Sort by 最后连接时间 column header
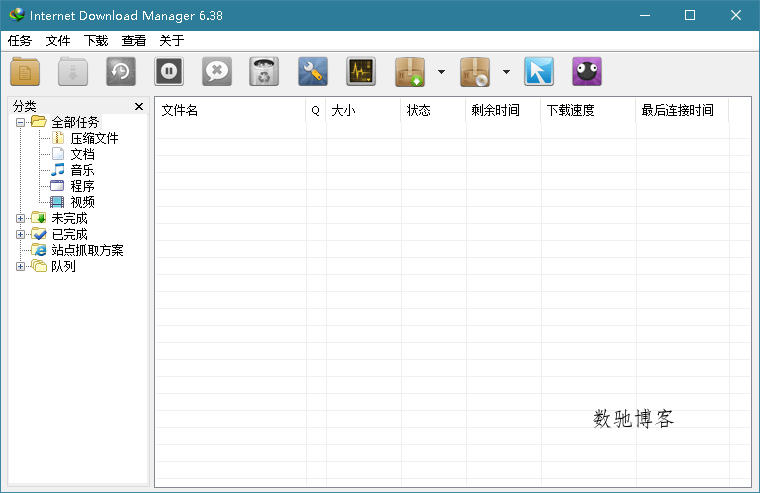The height and width of the screenshot is (493, 760). 682,111
